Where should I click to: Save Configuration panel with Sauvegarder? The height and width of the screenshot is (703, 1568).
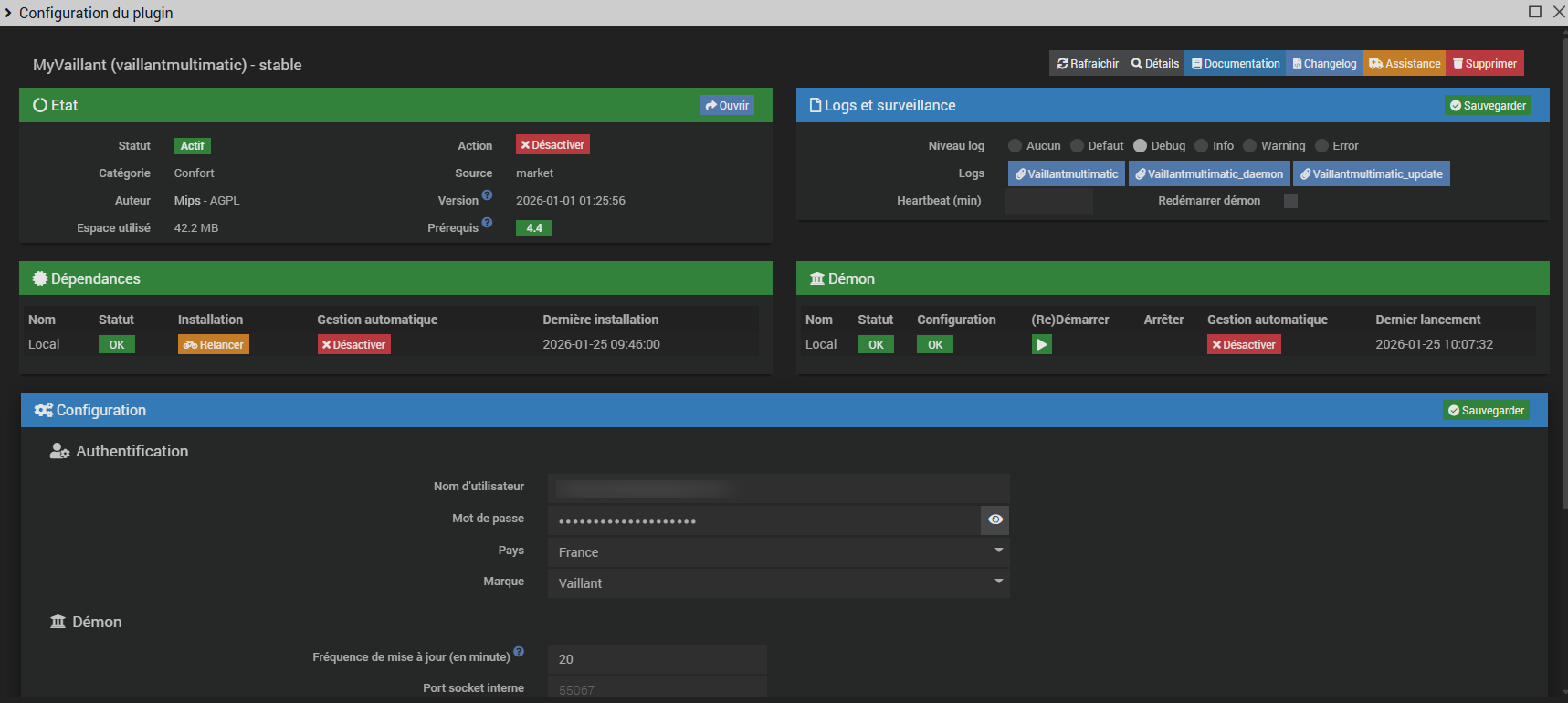click(x=1486, y=411)
